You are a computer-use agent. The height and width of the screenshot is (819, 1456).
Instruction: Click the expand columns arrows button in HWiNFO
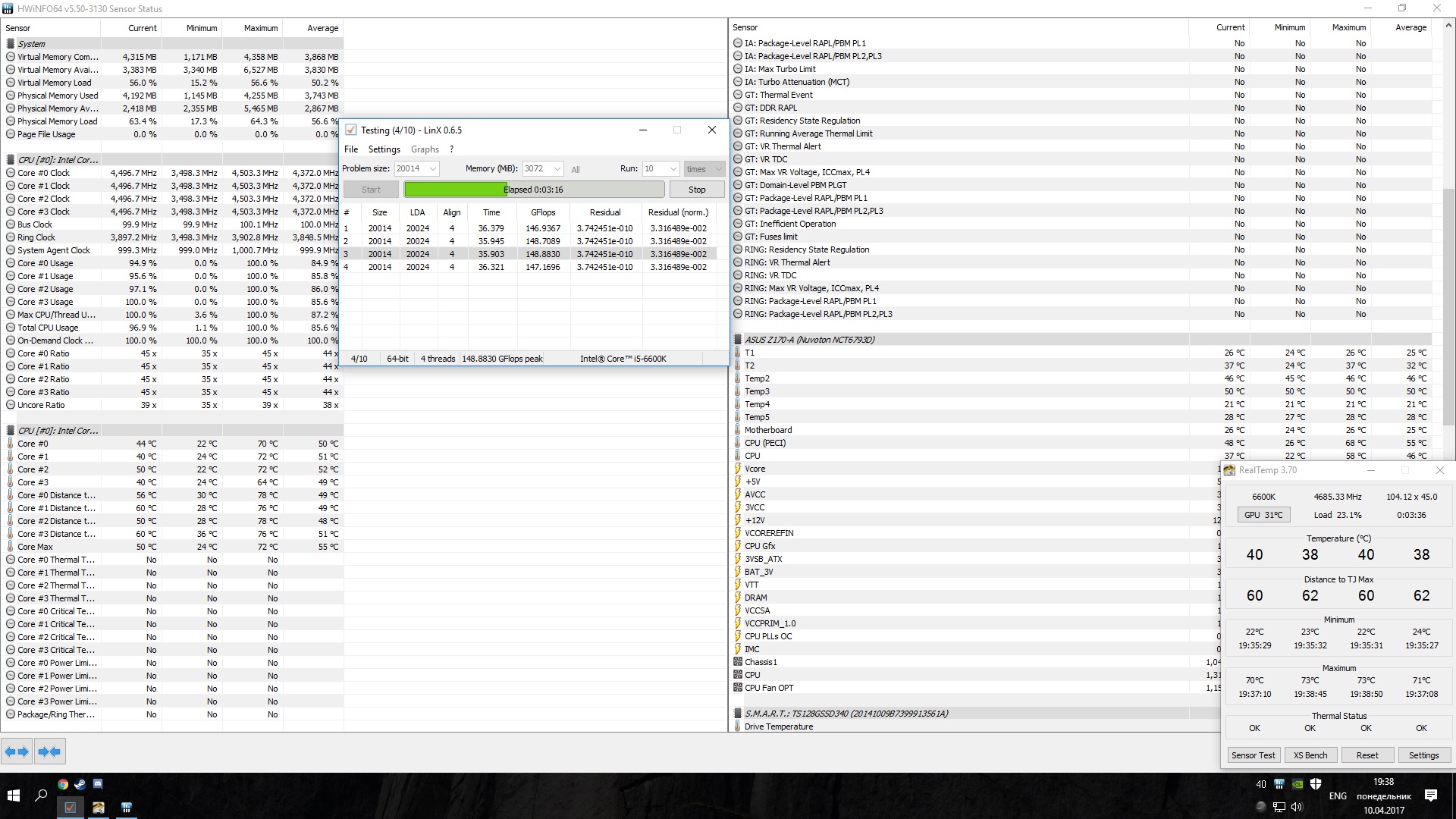[17, 752]
